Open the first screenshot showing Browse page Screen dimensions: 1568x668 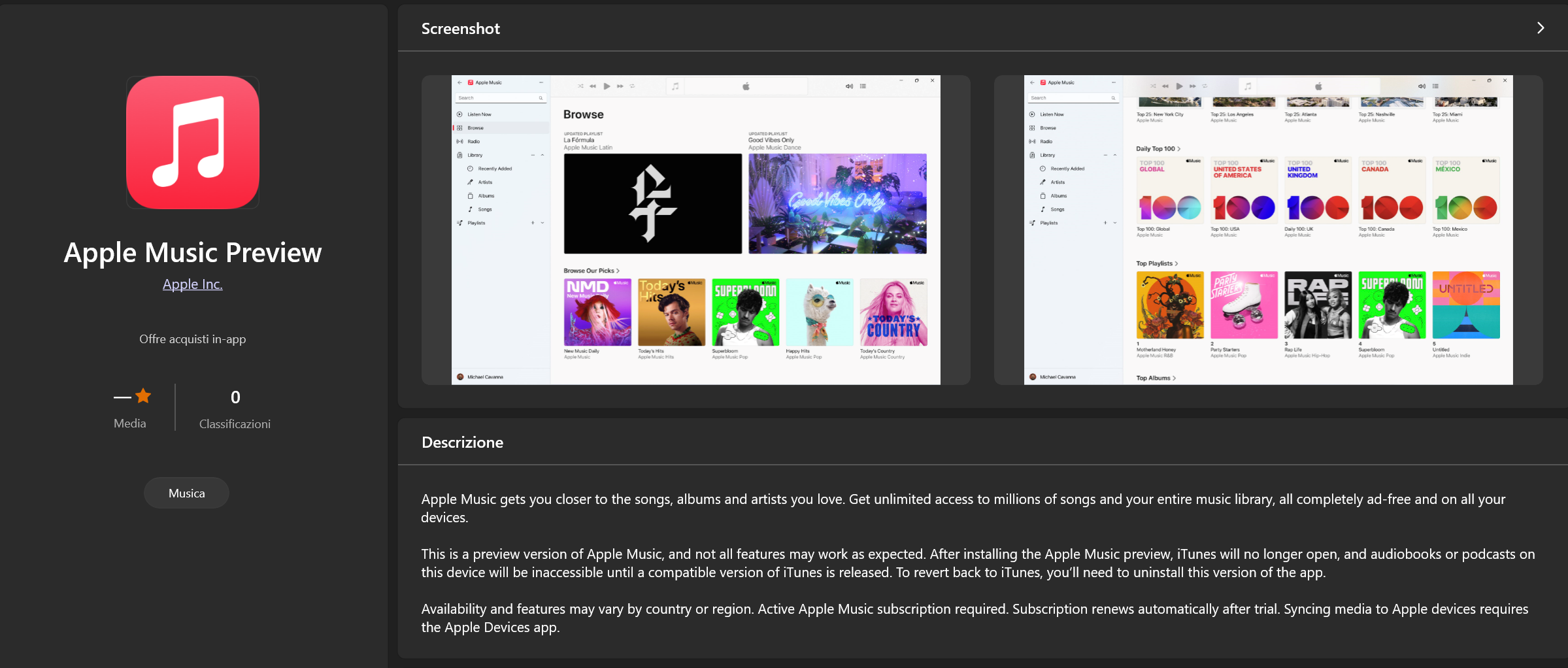point(696,230)
